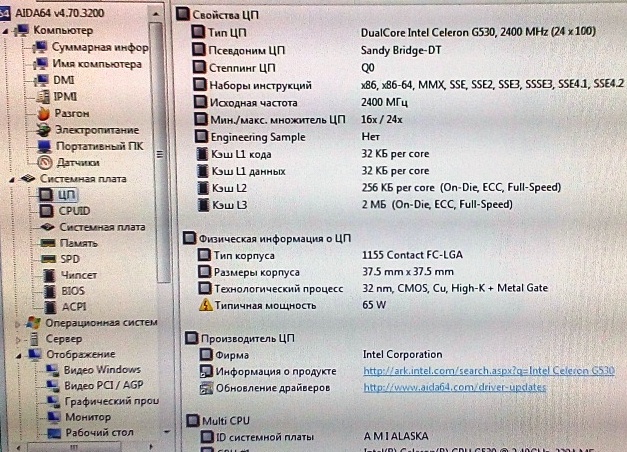Click the tree panel scroll-down arrow
The height and width of the screenshot is (452, 627).
point(167,432)
